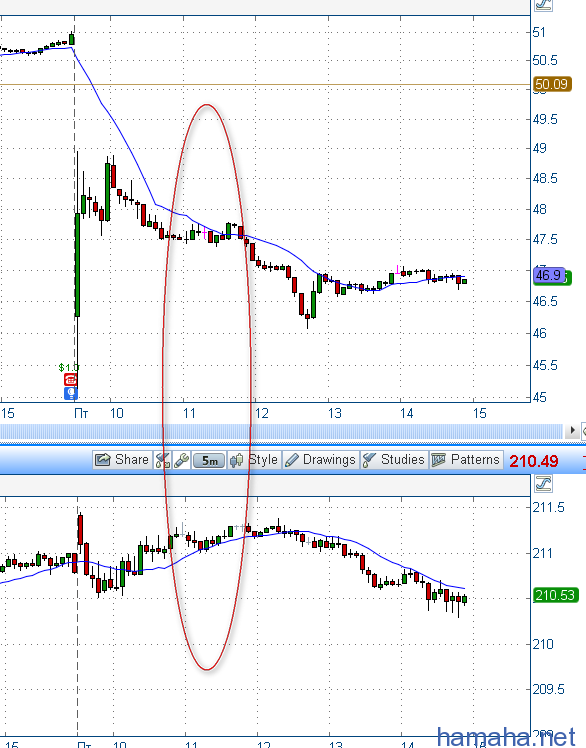Click the 211.5 price axis label
The width and height of the screenshot is (586, 748).
tap(548, 508)
